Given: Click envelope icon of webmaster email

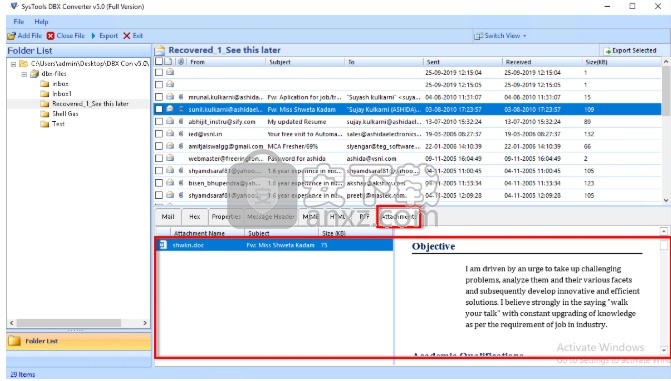Looking at the screenshot, I should click(x=170, y=158).
